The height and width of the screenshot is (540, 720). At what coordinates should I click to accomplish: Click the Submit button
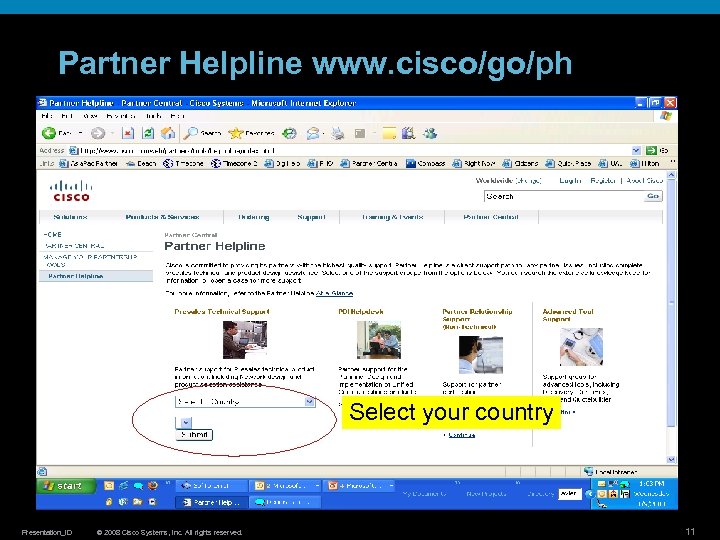(194, 435)
